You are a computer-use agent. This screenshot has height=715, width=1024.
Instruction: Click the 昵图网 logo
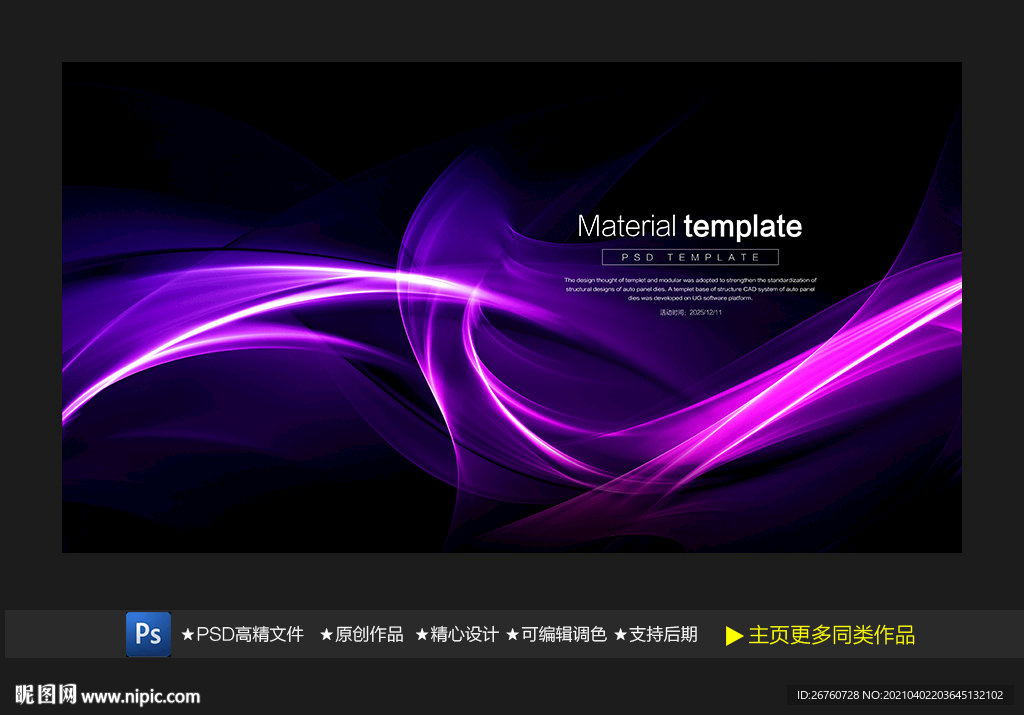46,695
